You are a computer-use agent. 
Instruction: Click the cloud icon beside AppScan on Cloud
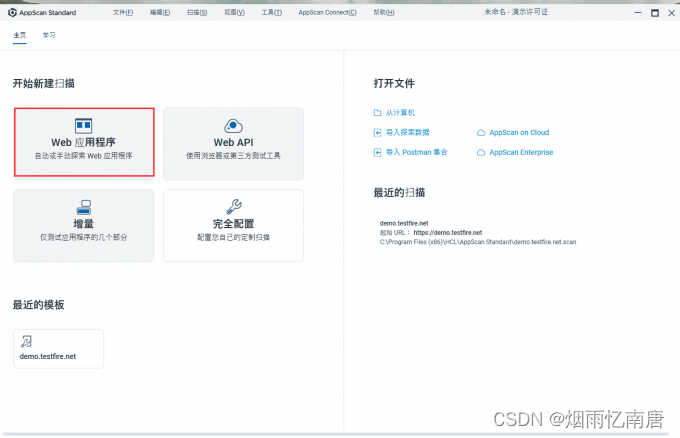point(481,133)
